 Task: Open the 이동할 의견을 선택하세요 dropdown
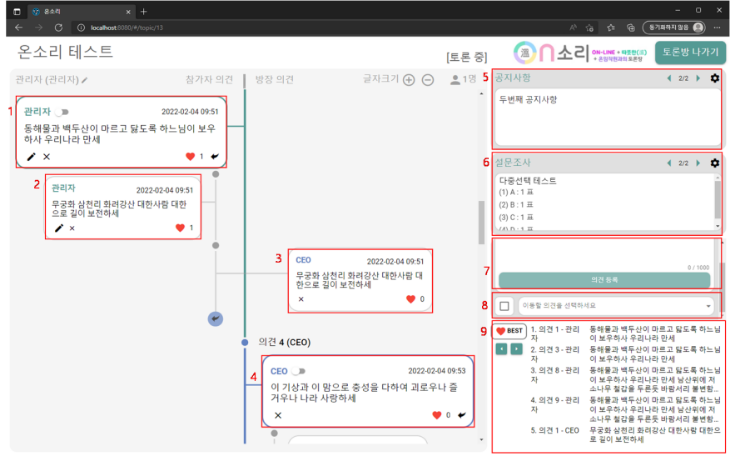[x=616, y=305]
